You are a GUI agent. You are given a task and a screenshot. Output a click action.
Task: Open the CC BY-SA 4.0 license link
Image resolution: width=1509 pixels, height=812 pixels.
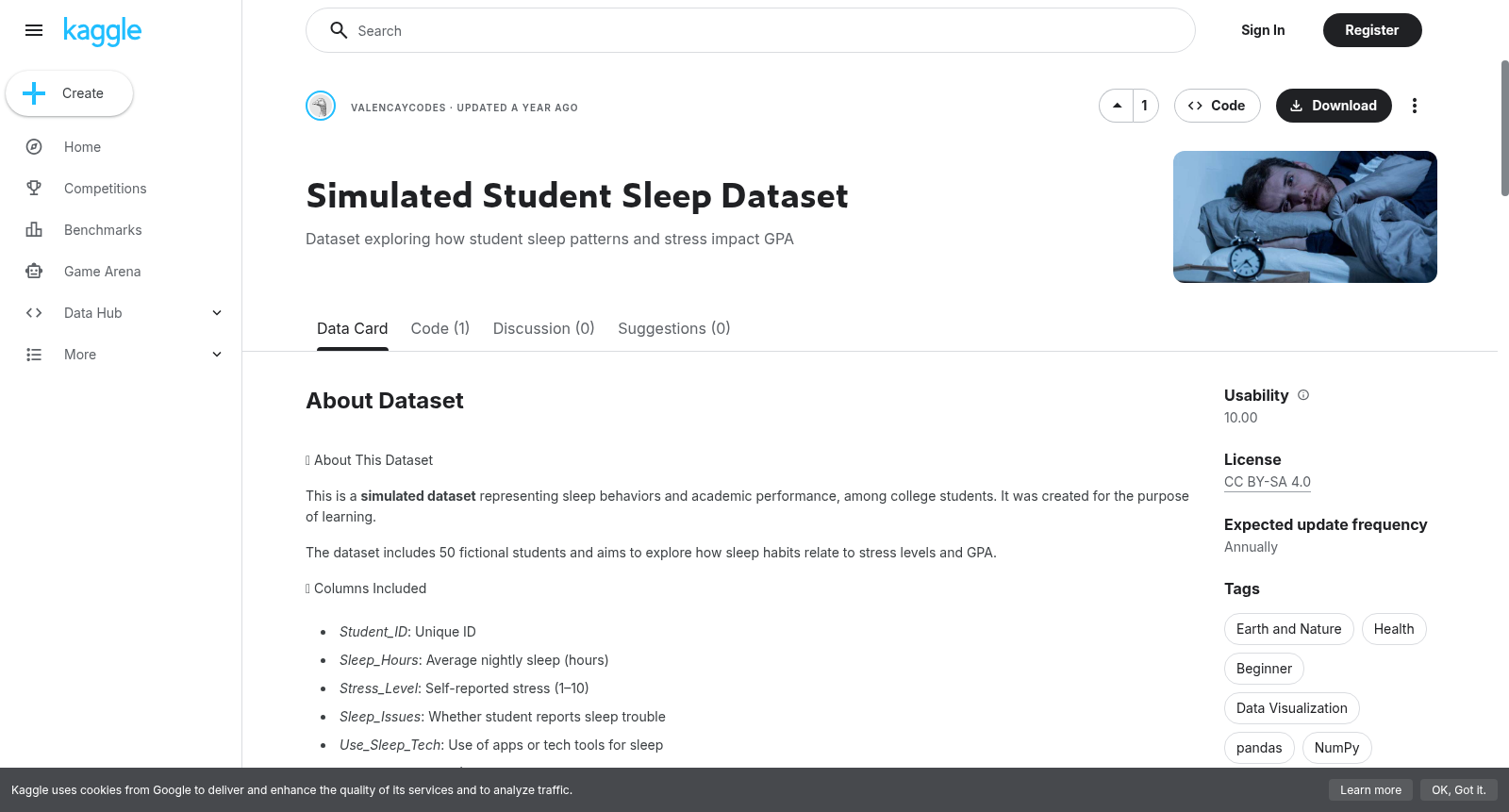pos(1268,482)
